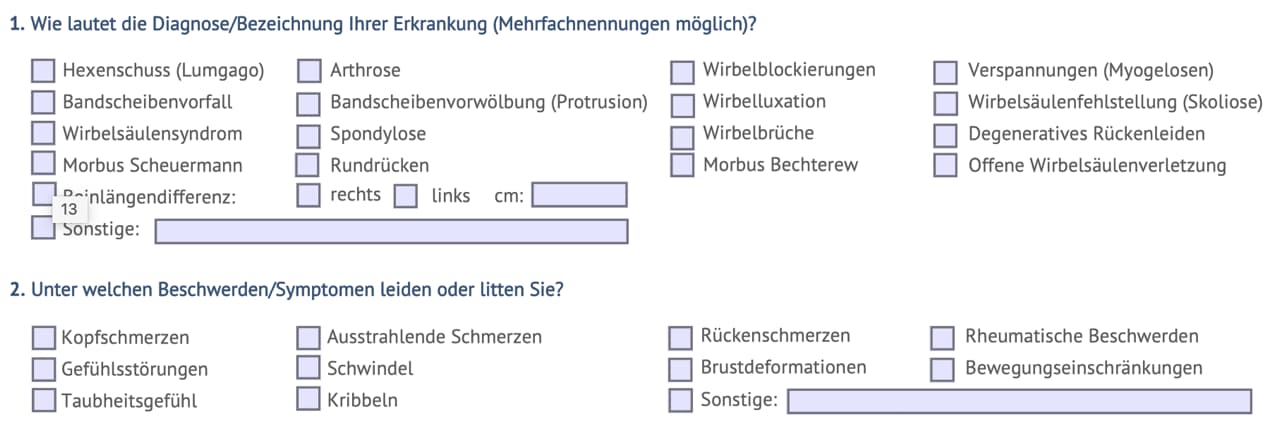
Task: Check the Hexenschuss (Lumgago) checkbox
Action: pos(43,70)
